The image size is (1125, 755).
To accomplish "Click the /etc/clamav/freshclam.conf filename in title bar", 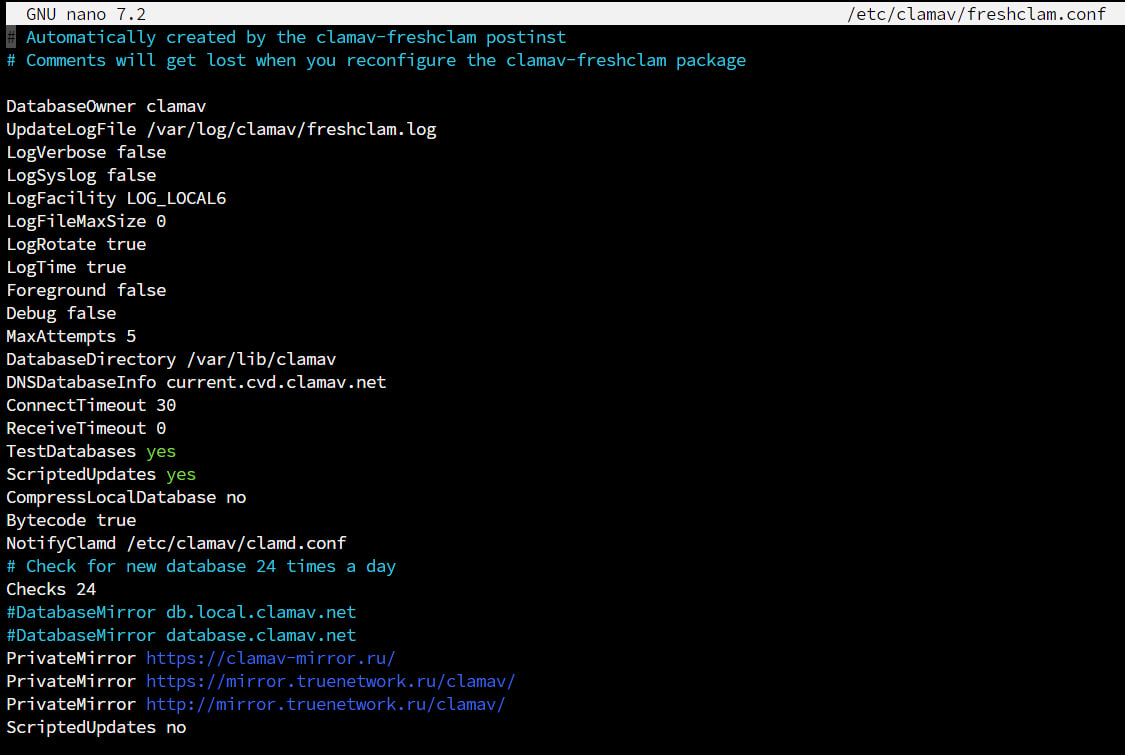I will (976, 14).
